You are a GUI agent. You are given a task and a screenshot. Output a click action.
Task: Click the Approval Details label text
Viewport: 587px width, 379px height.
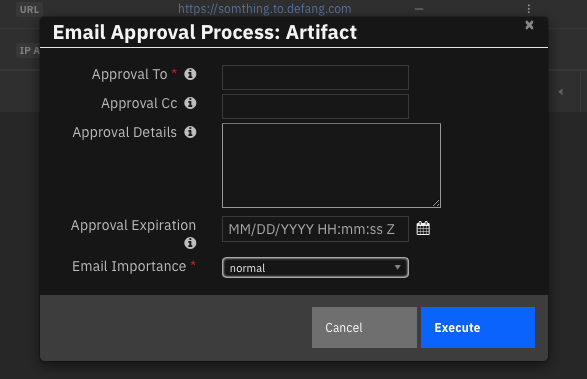point(125,132)
